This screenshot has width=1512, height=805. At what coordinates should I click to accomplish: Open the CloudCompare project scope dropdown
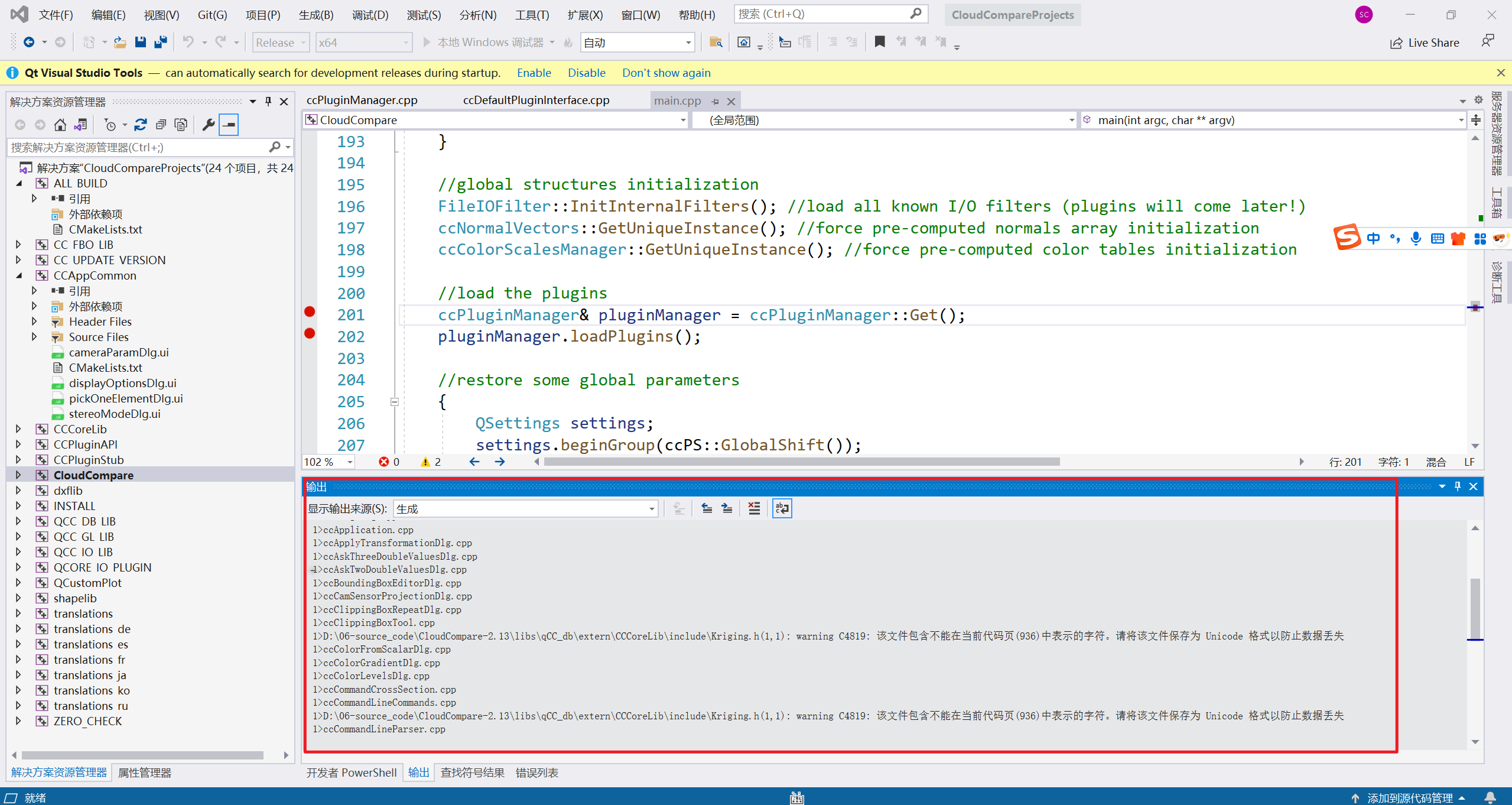[x=496, y=120]
